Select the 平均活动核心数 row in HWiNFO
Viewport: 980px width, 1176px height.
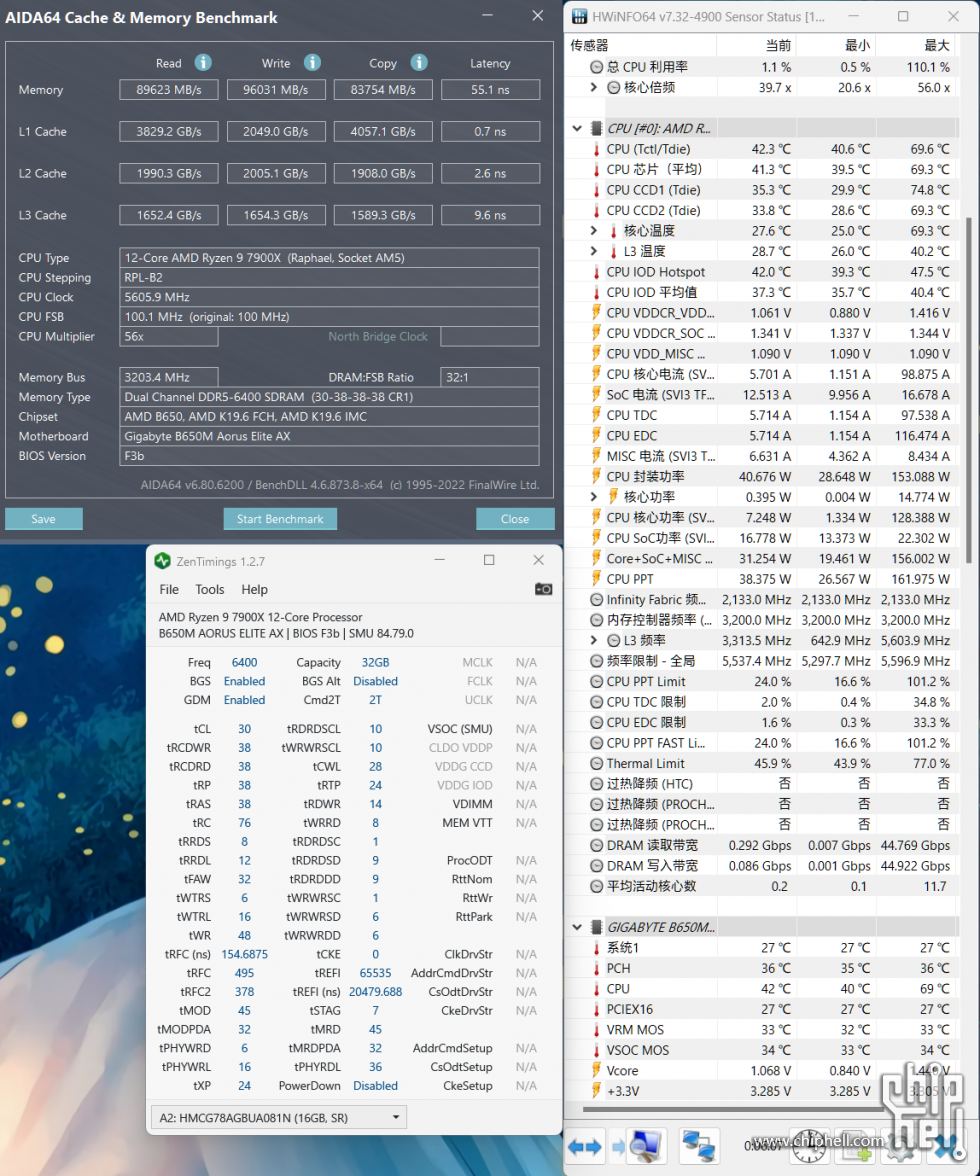762,886
